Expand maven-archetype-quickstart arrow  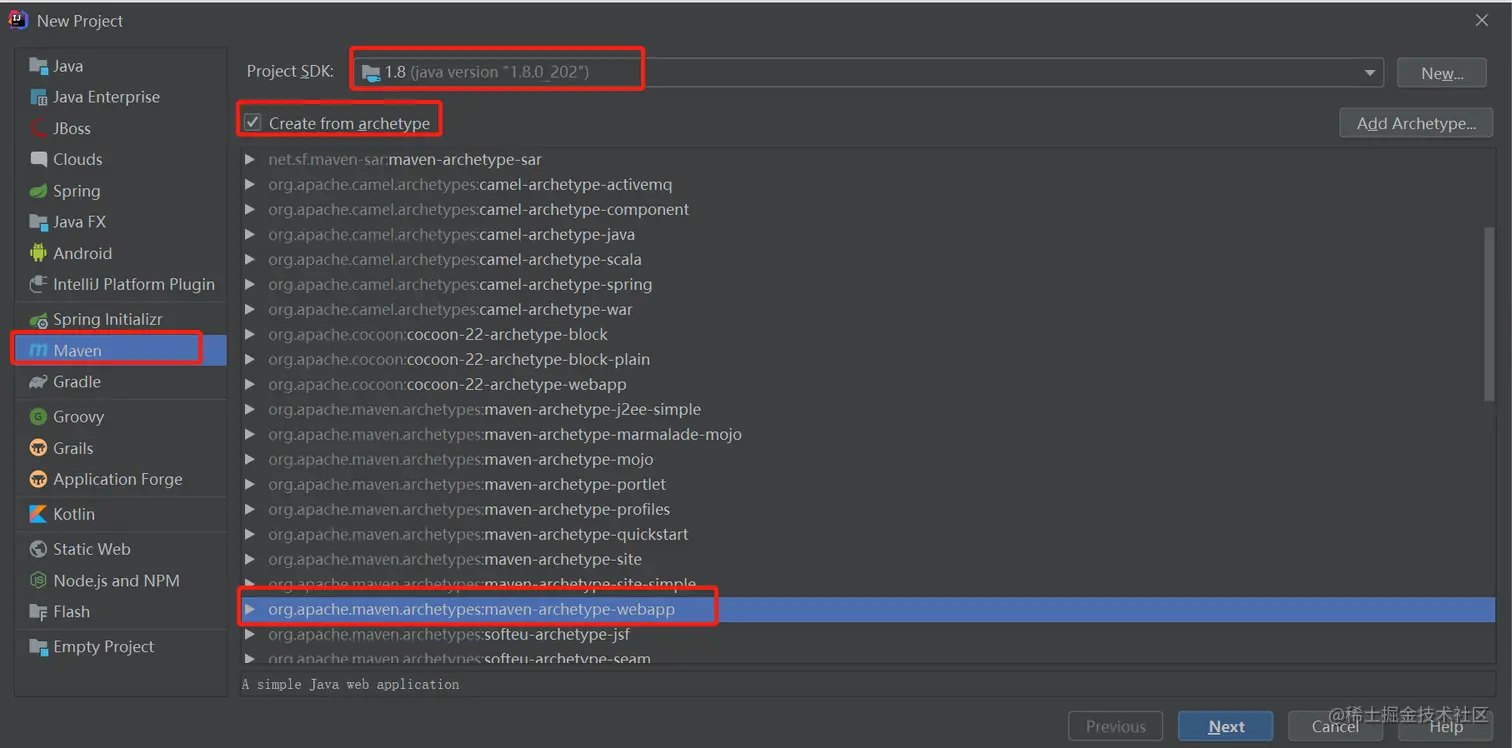click(250, 534)
